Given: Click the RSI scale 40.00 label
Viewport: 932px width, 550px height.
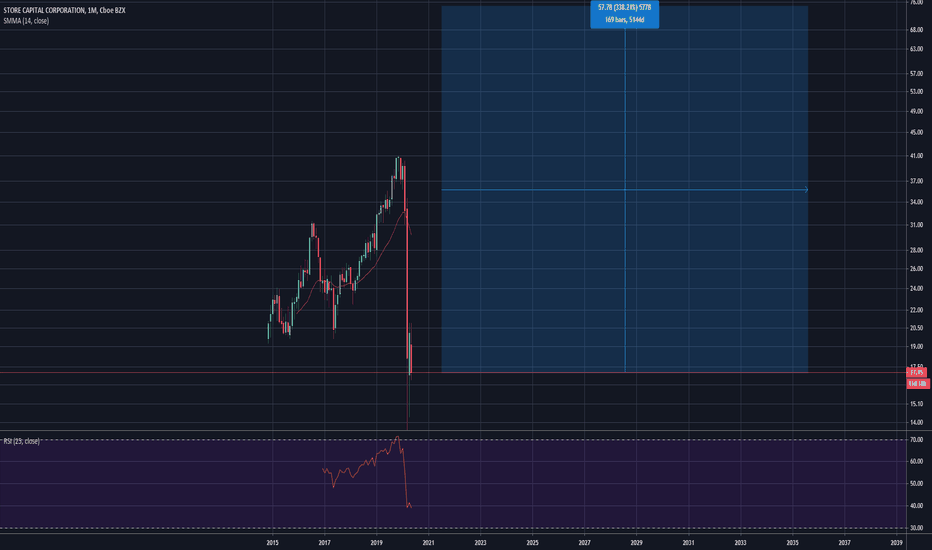Looking at the screenshot, I should point(916,506).
